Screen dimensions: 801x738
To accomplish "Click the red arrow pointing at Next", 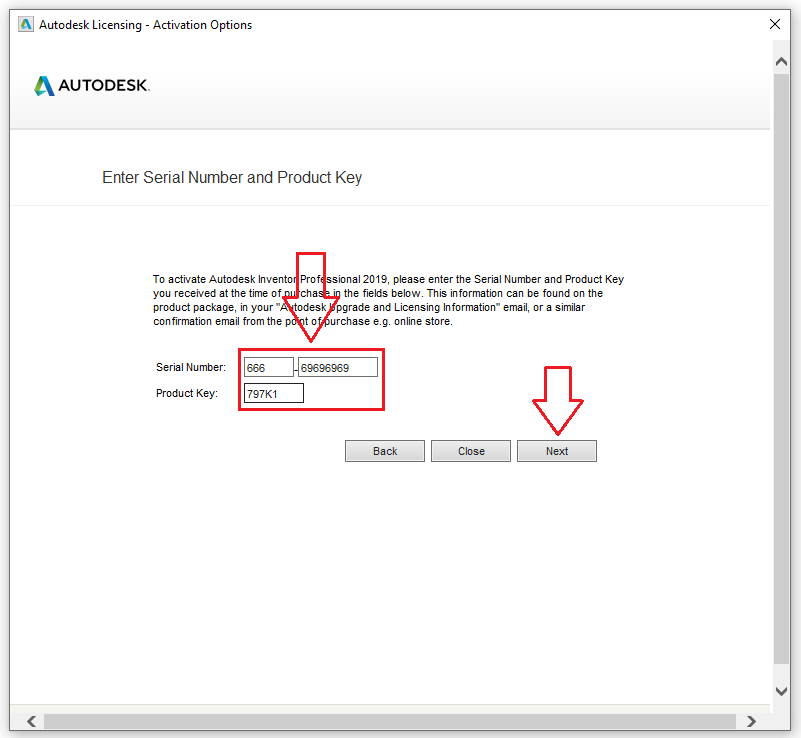I will coord(557,400).
